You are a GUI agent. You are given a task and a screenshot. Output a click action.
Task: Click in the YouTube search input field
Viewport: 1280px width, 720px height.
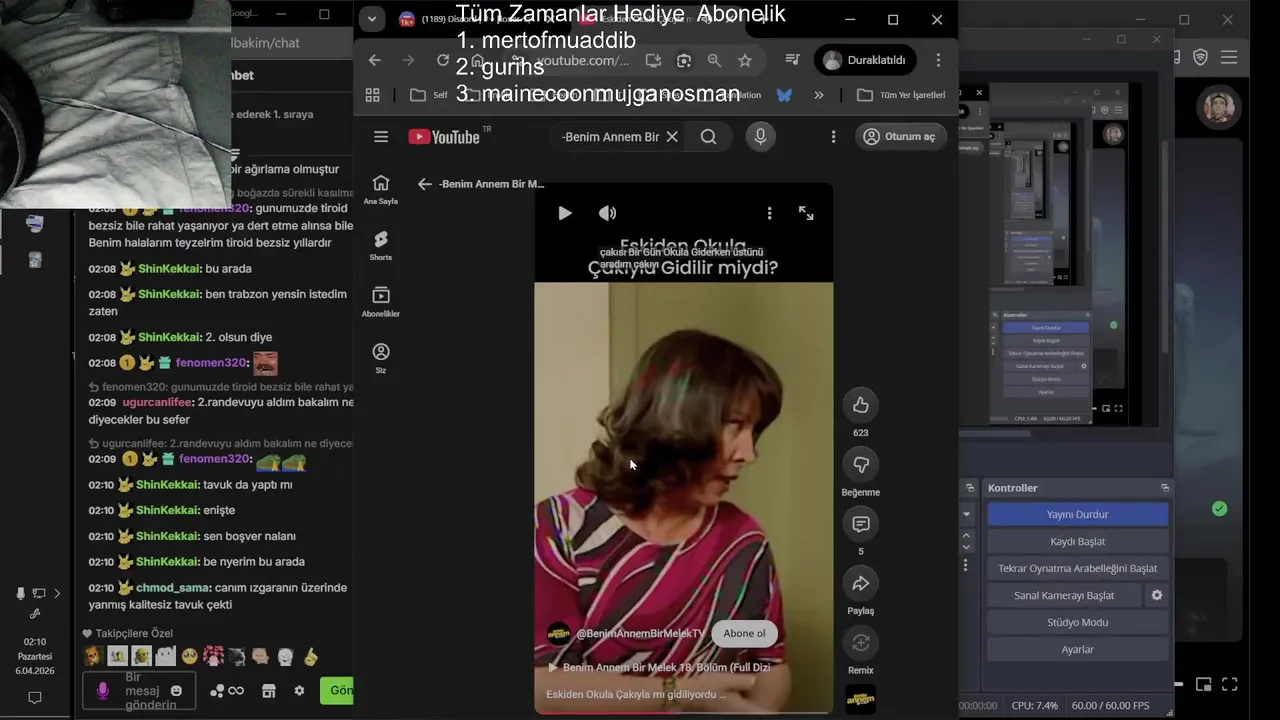tap(610, 137)
